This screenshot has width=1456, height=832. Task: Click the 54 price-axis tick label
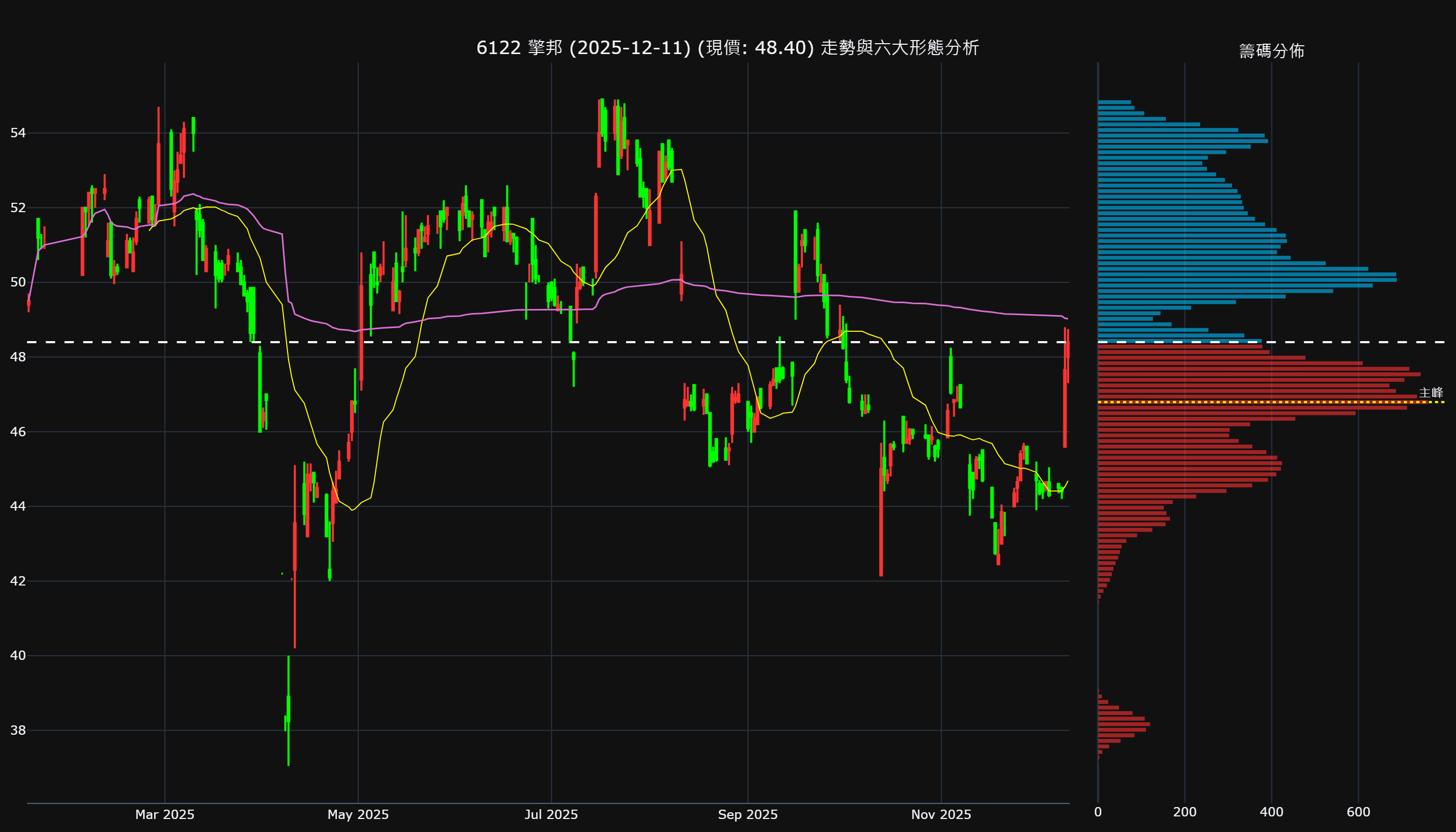point(18,133)
